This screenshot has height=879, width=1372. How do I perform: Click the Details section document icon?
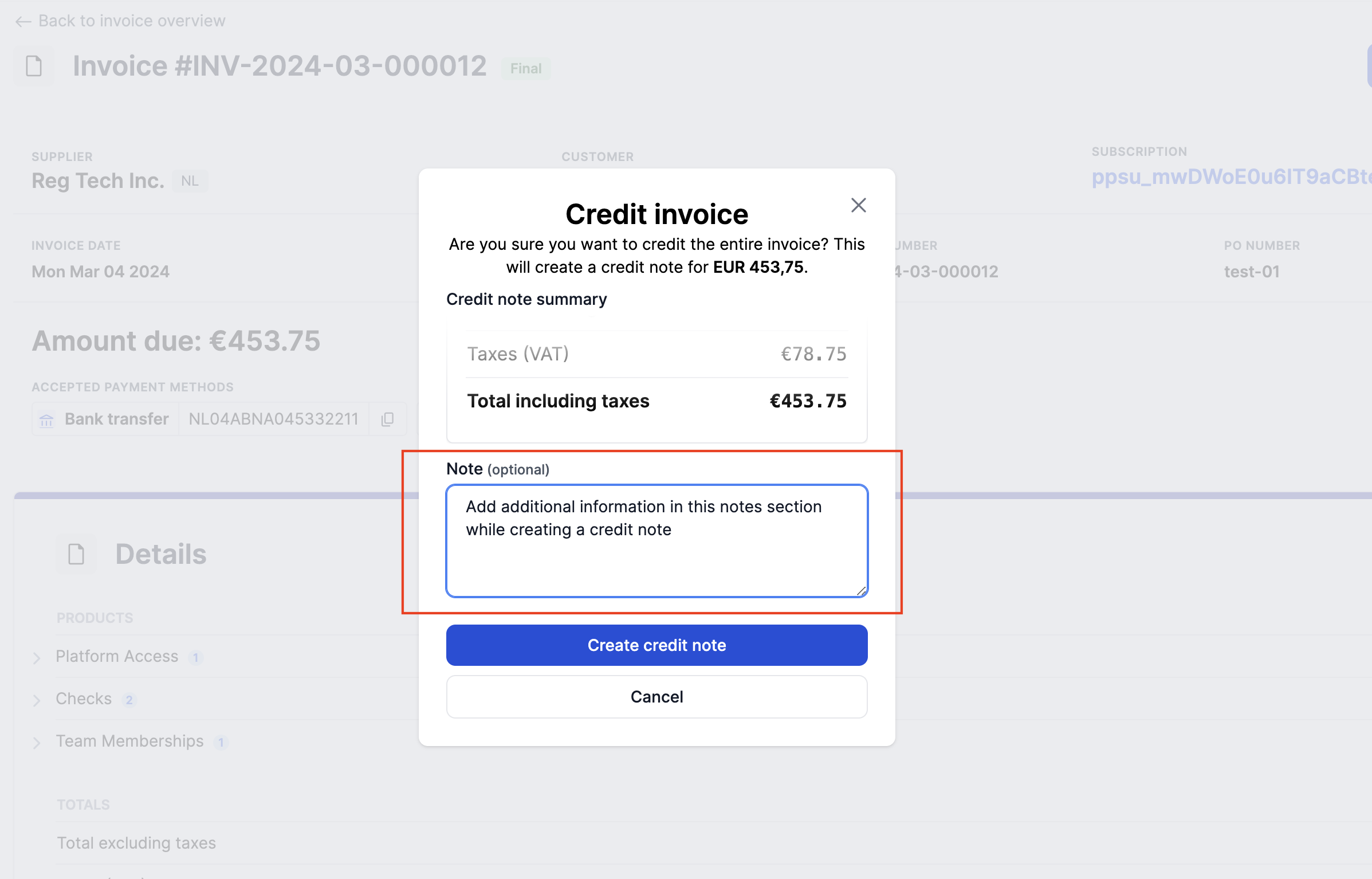pyautogui.click(x=76, y=554)
